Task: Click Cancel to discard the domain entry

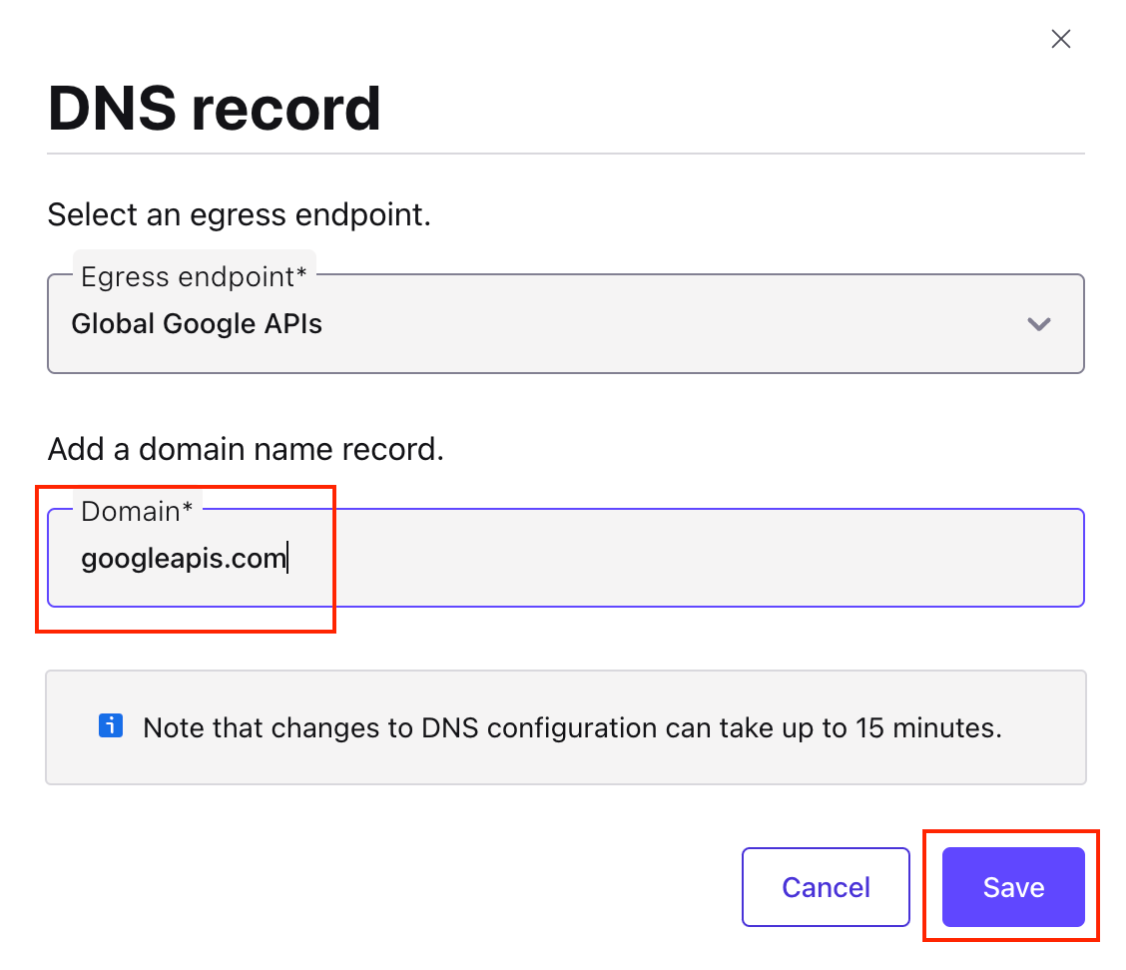Action: pos(825,887)
